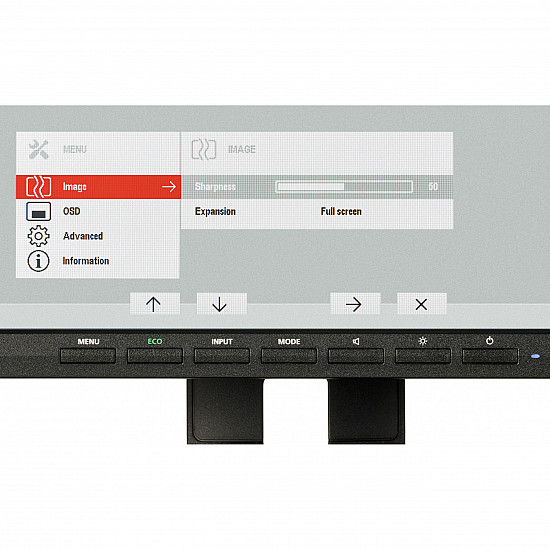Push the MENU bezel button
The height and width of the screenshot is (550, 550).
coord(88,356)
